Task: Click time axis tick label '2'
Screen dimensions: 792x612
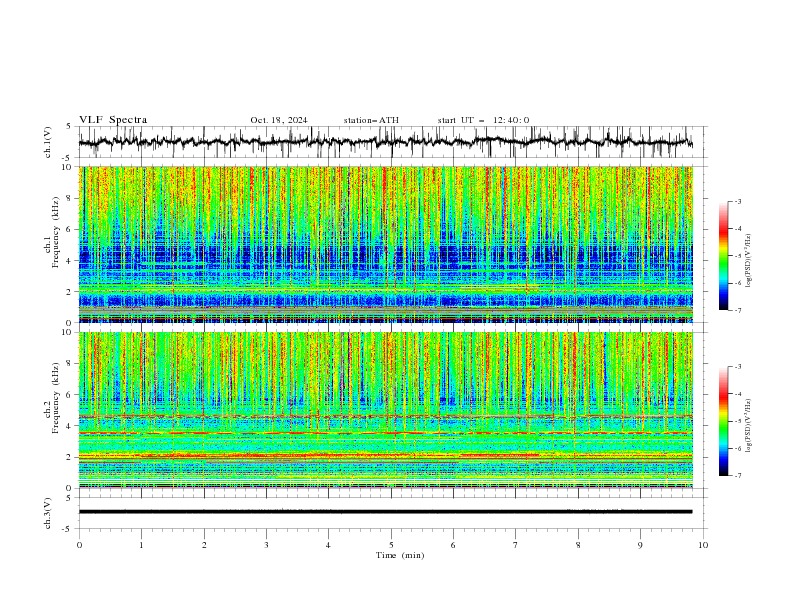Action: click(204, 545)
